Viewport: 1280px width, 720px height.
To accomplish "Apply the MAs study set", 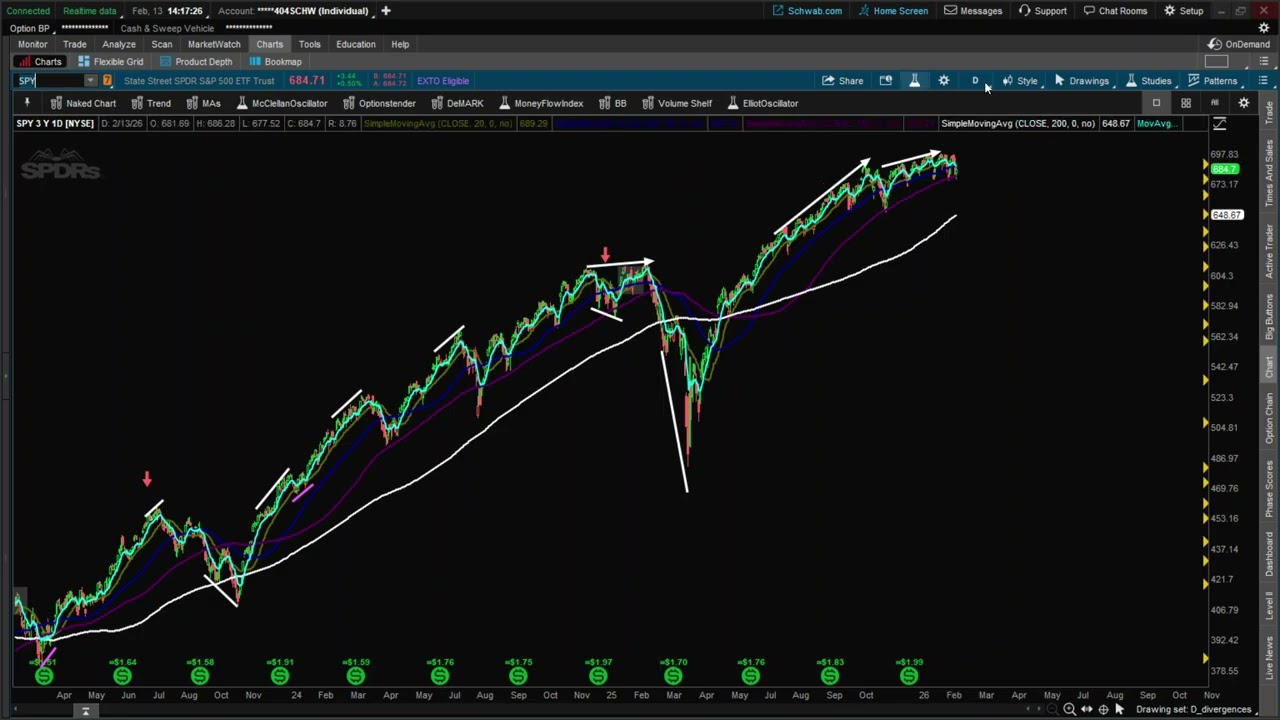I will (203, 103).
